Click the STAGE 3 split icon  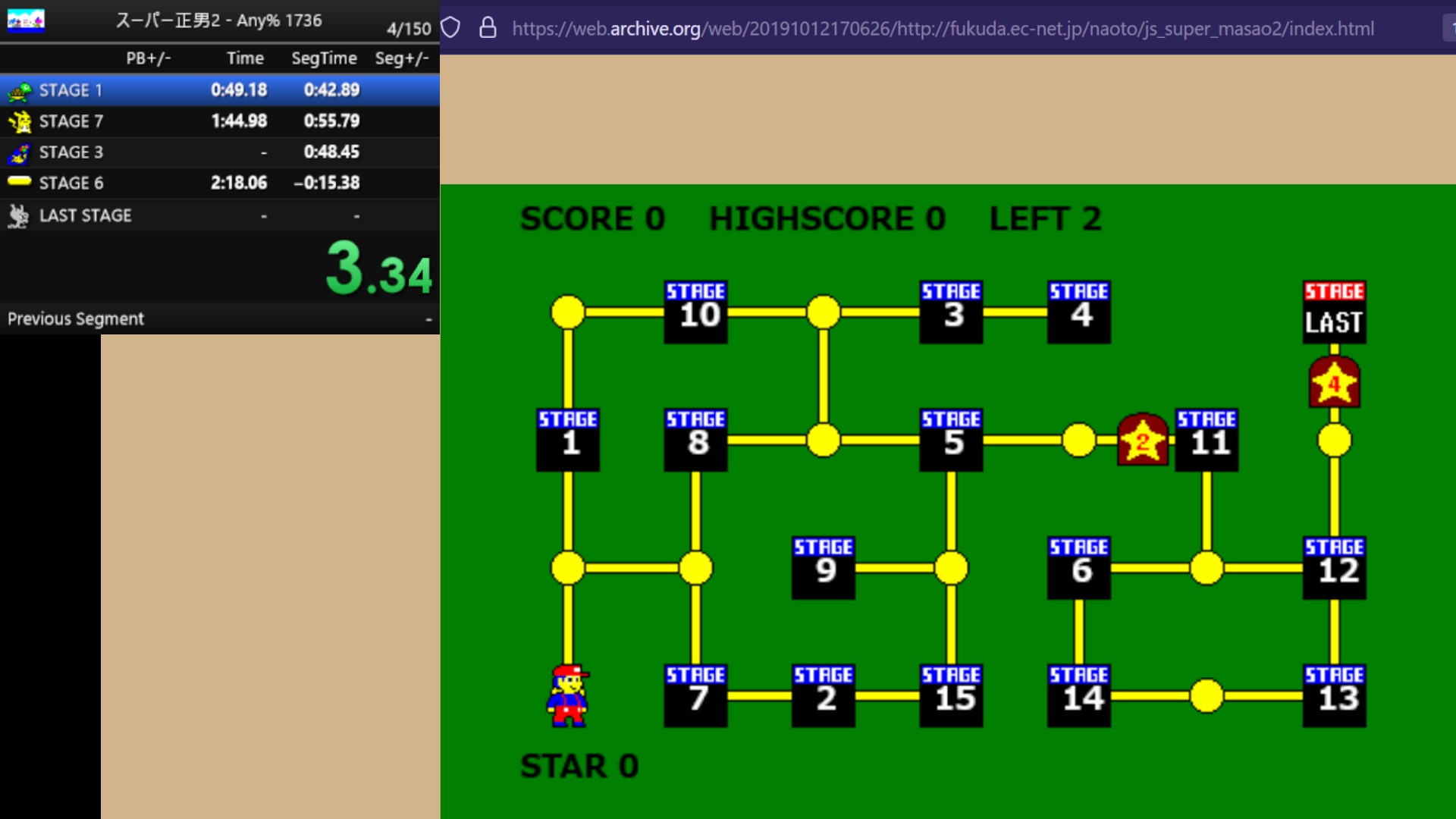(19, 153)
